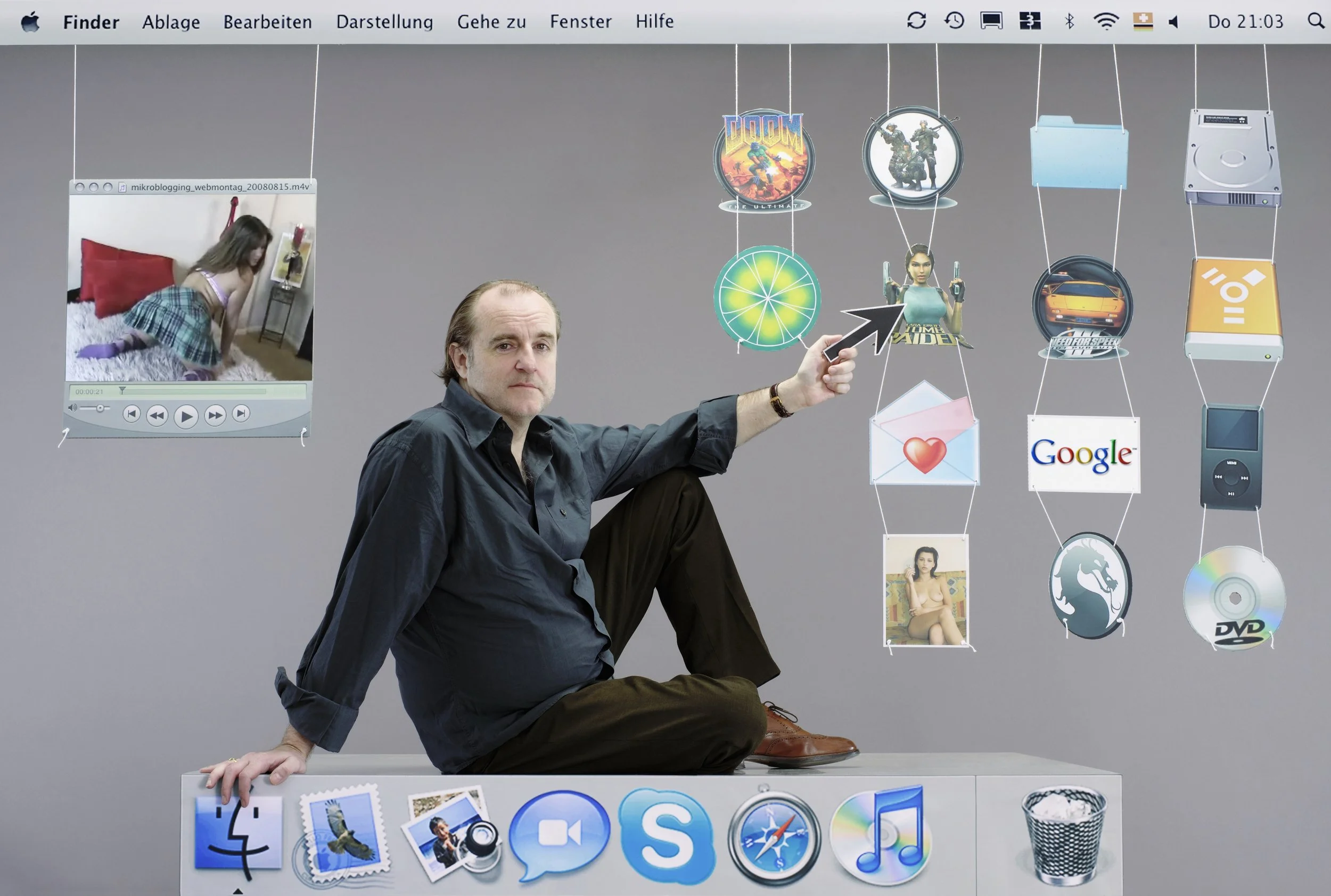Open the Tomb Raider icon
The width and height of the screenshot is (1331, 896).
tap(925, 295)
